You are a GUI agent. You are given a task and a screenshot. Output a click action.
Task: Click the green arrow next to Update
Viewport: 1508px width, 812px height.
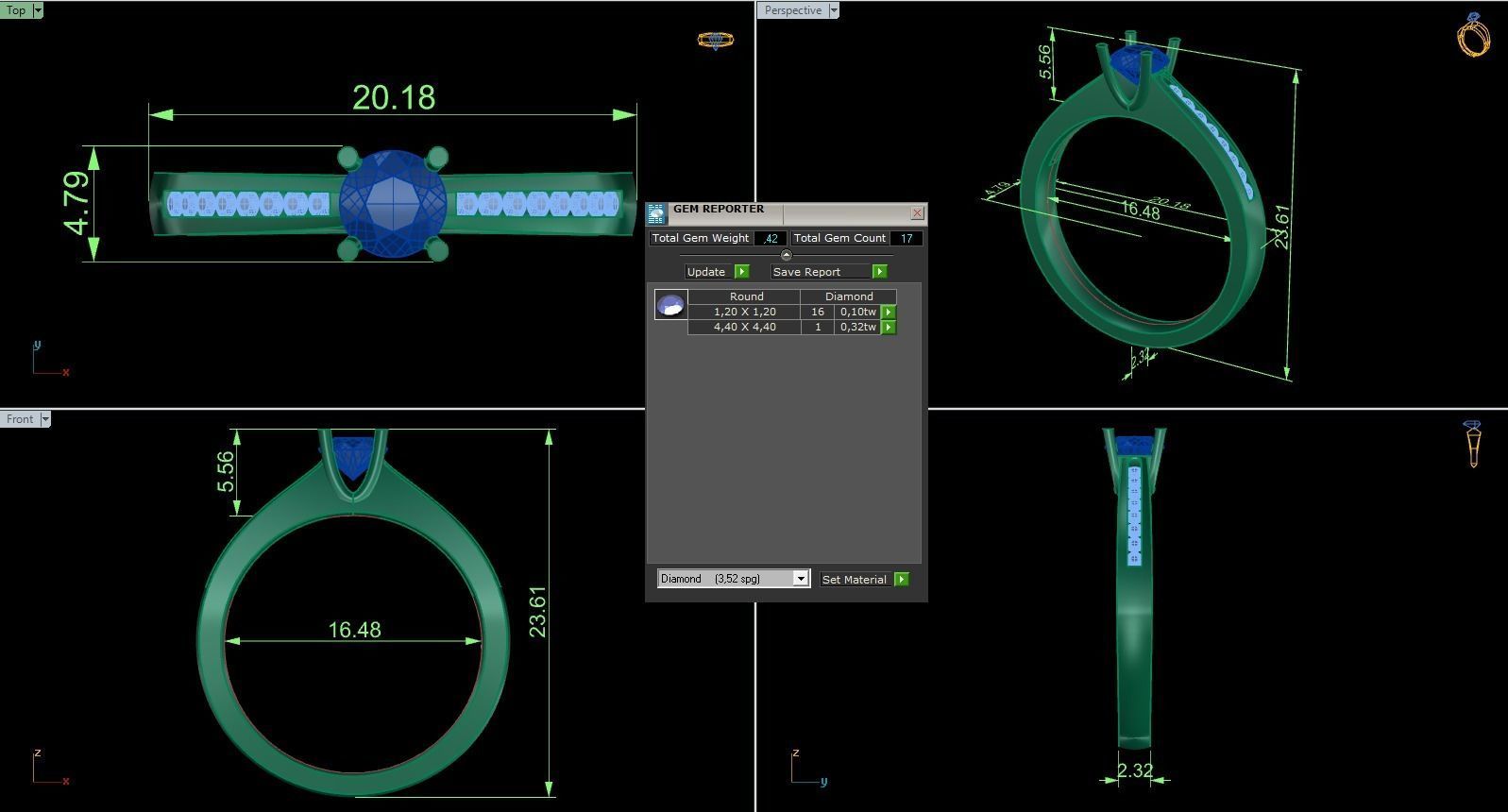(741, 272)
